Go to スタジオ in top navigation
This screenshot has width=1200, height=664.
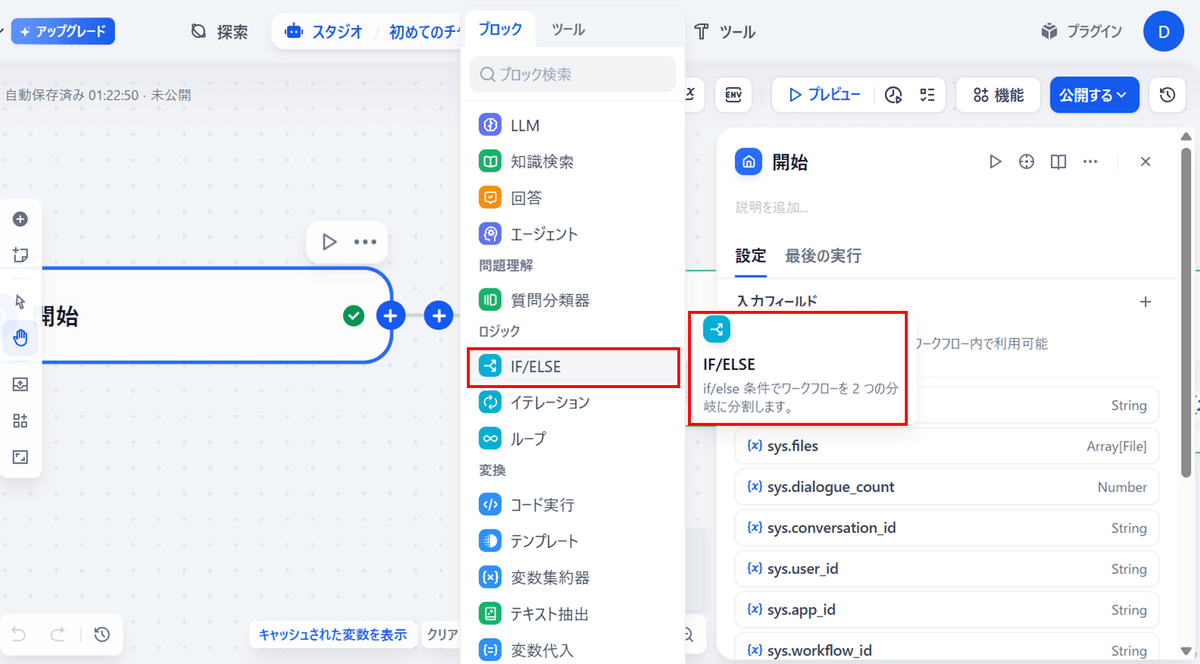(323, 31)
